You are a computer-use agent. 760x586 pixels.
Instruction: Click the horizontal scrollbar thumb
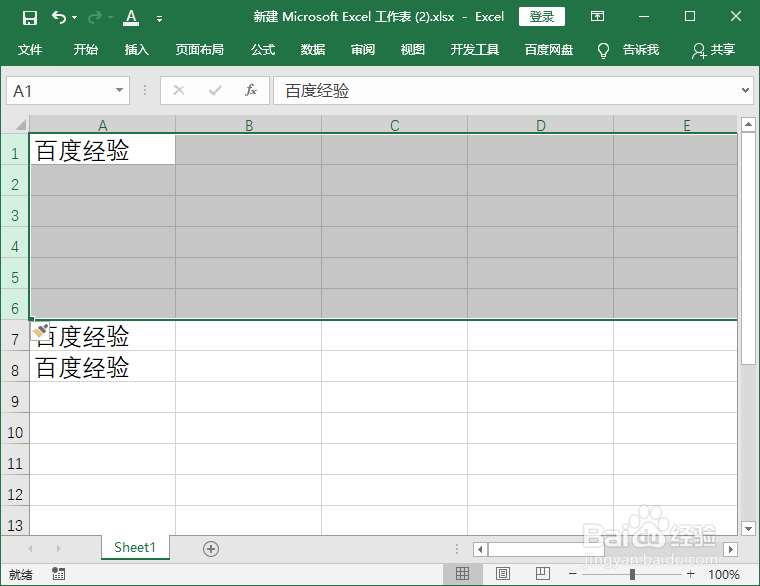coord(546,549)
